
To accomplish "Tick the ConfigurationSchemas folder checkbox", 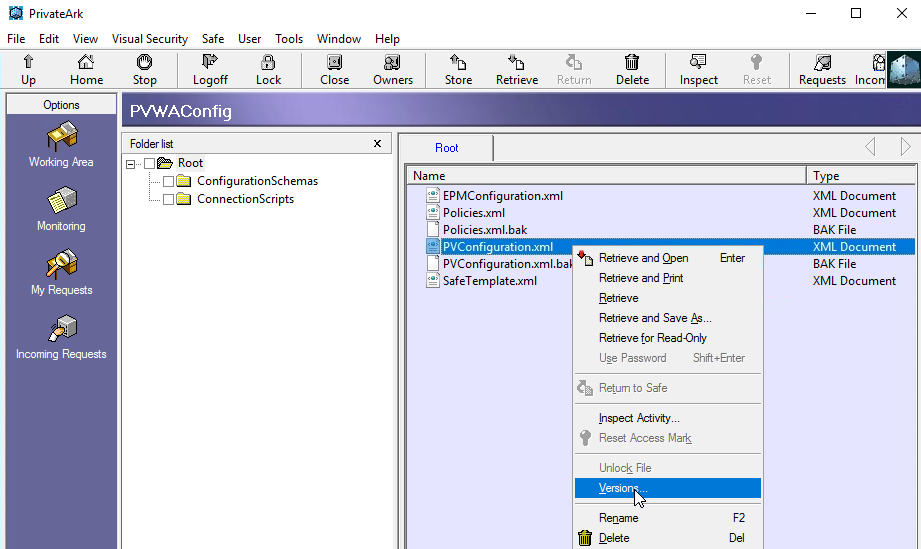I will pos(169,181).
